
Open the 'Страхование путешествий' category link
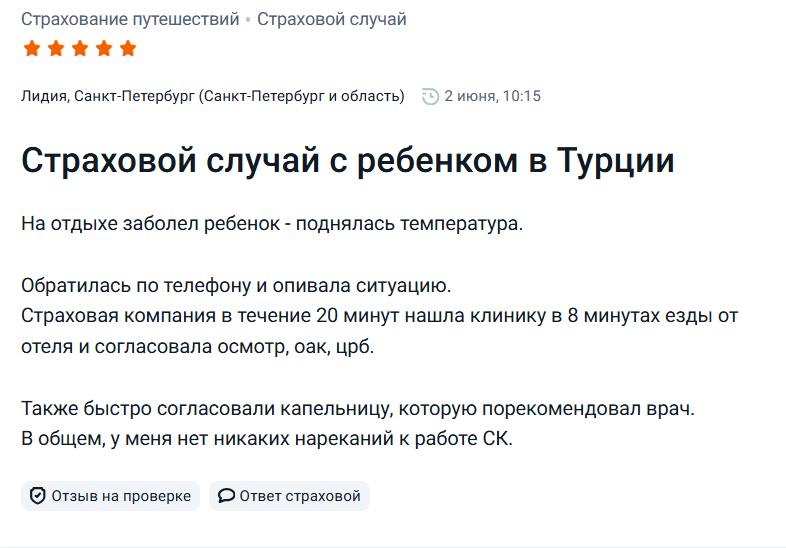pos(130,19)
